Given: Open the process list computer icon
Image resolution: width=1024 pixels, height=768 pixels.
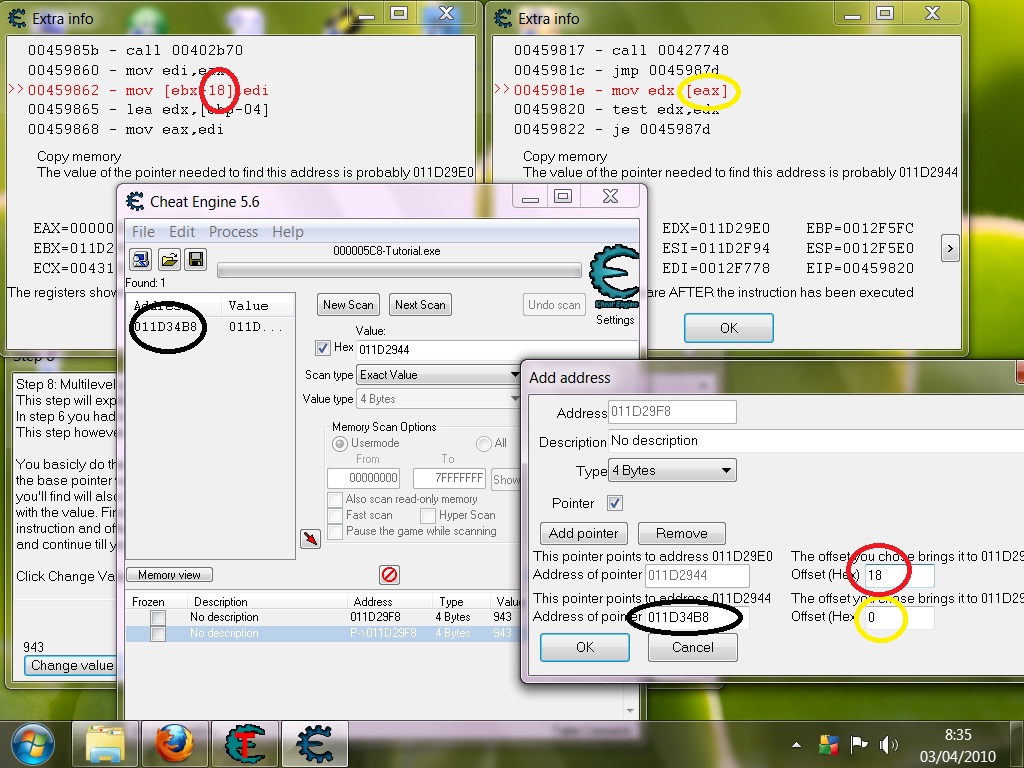Looking at the screenshot, I should coord(140,260).
